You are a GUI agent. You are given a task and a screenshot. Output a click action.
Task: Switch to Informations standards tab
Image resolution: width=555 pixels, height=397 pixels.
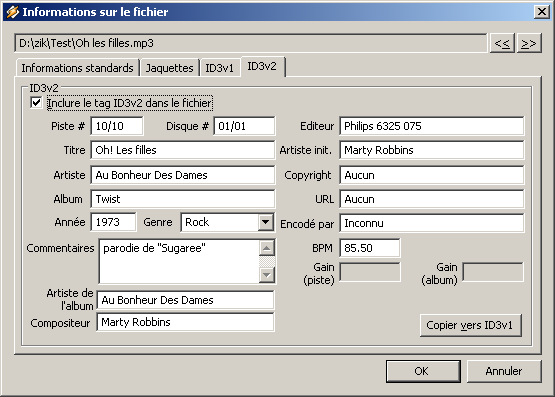pos(77,68)
